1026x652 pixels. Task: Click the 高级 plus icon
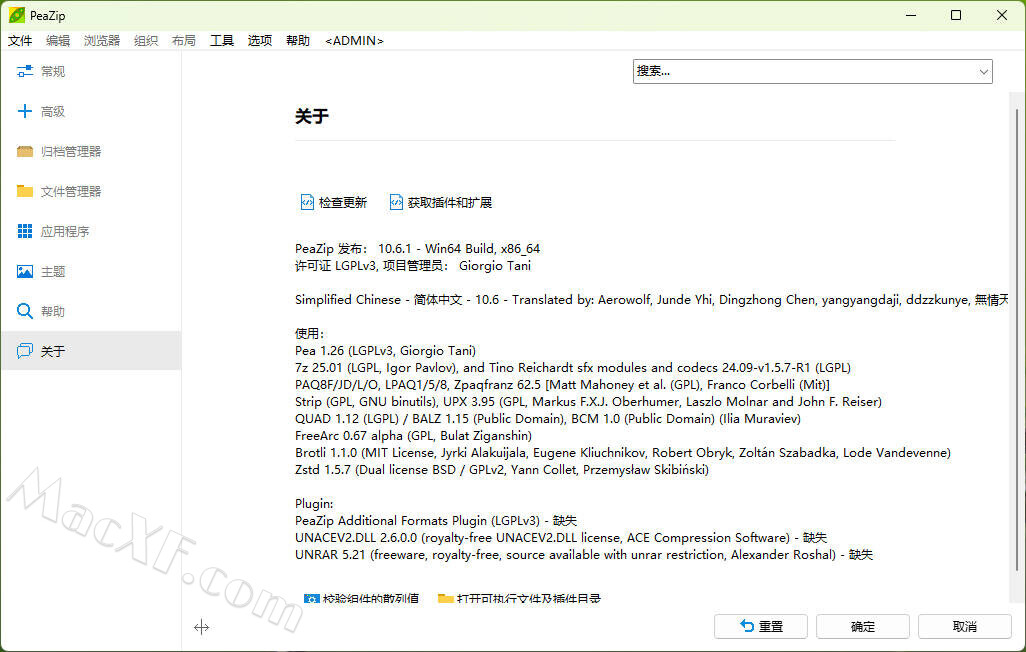tap(25, 111)
